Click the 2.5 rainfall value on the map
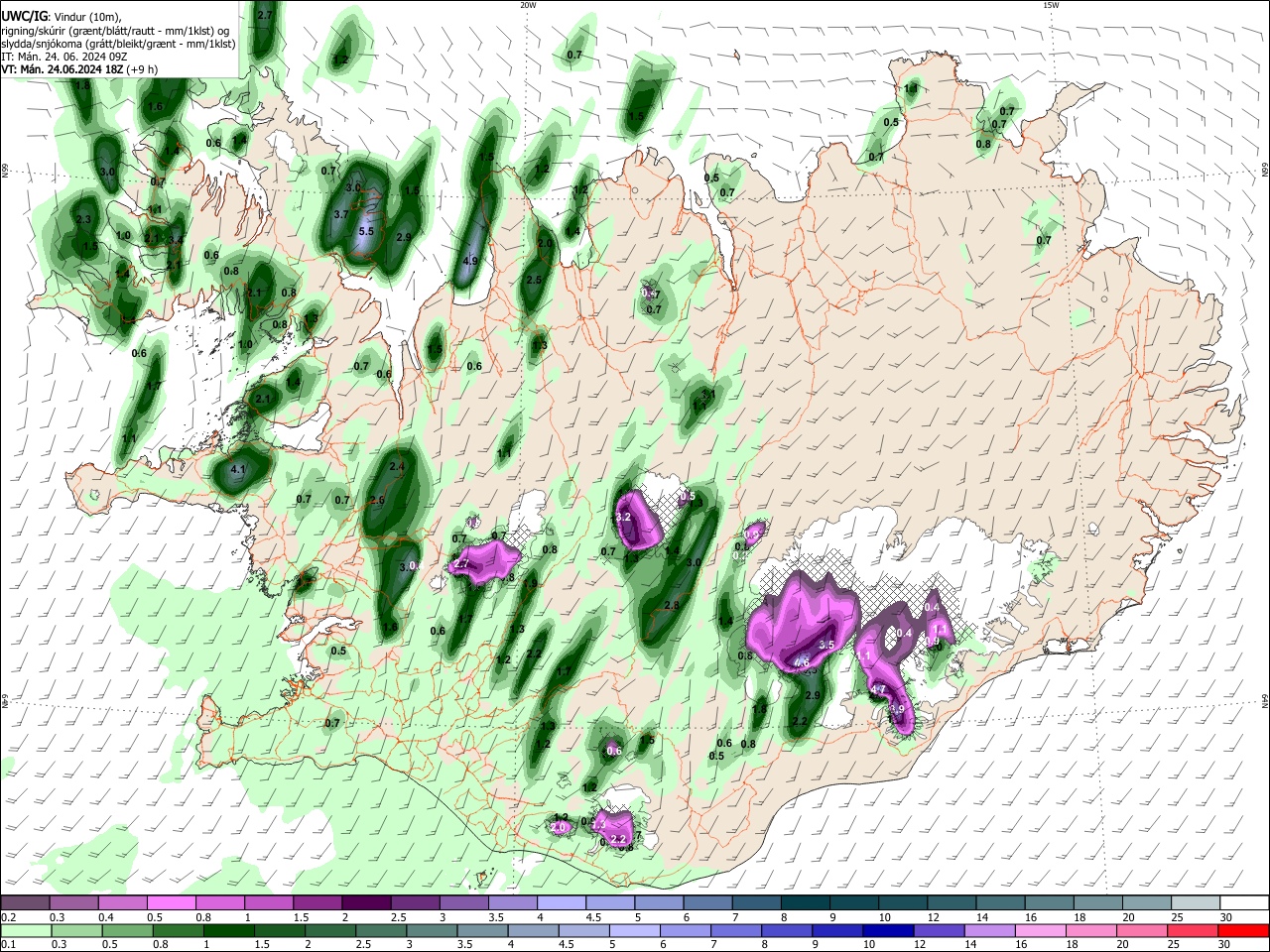This screenshot has width=1270, height=952. [534, 280]
